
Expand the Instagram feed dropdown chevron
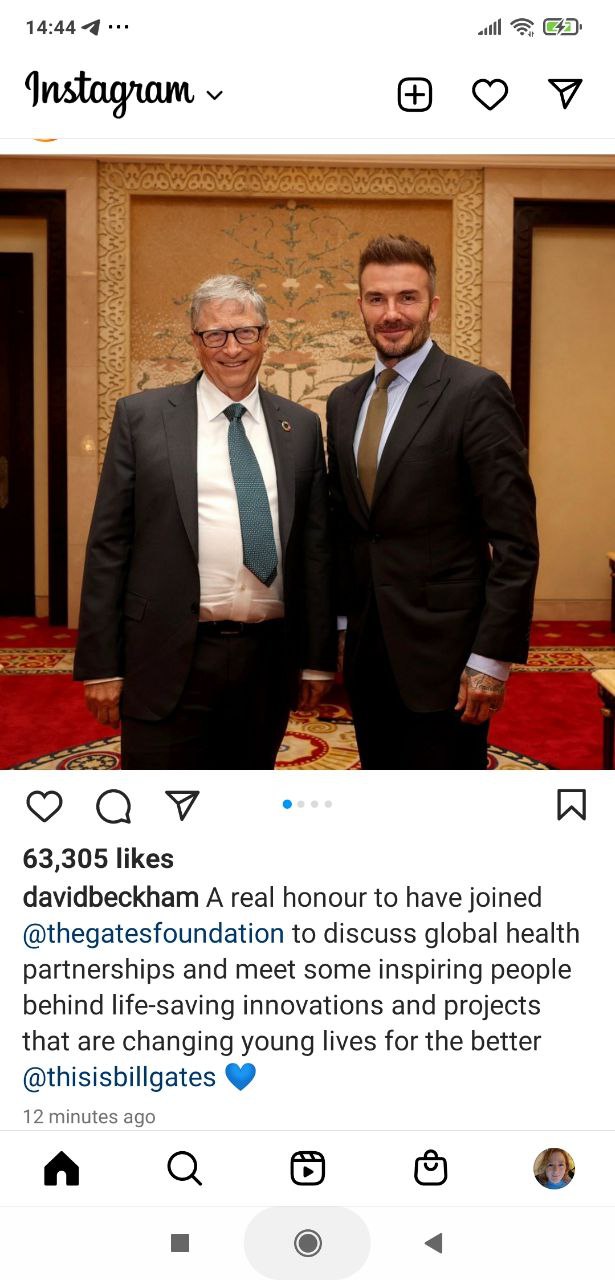pyautogui.click(x=214, y=96)
